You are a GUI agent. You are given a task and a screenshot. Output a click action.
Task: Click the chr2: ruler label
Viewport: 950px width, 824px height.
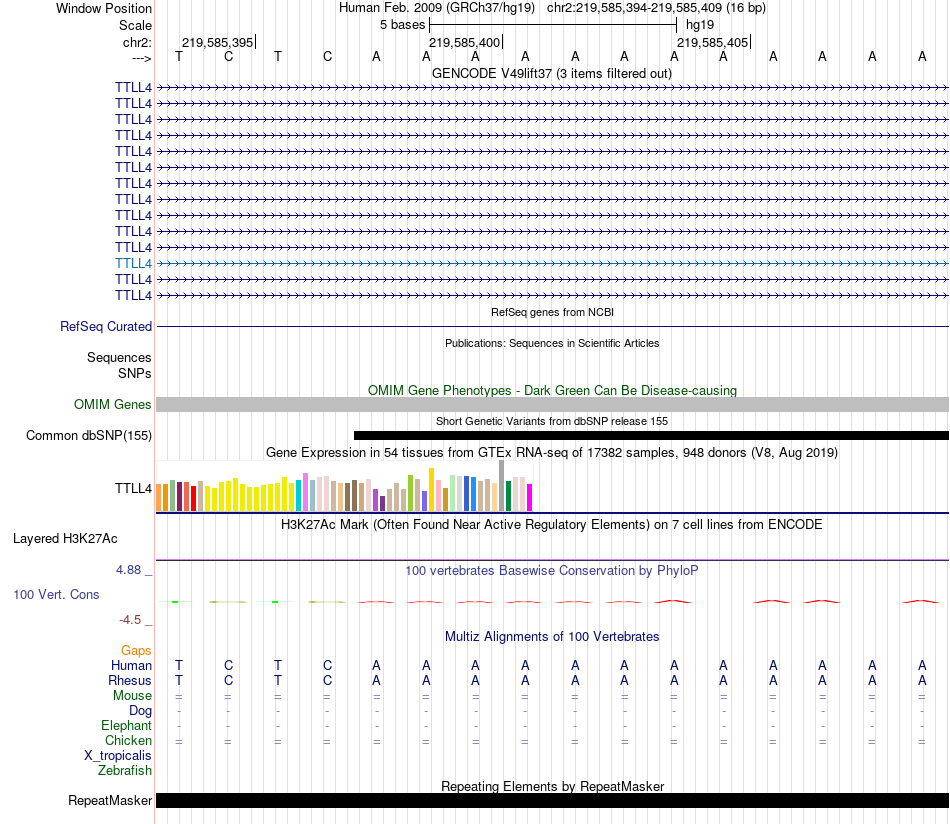tap(137, 42)
